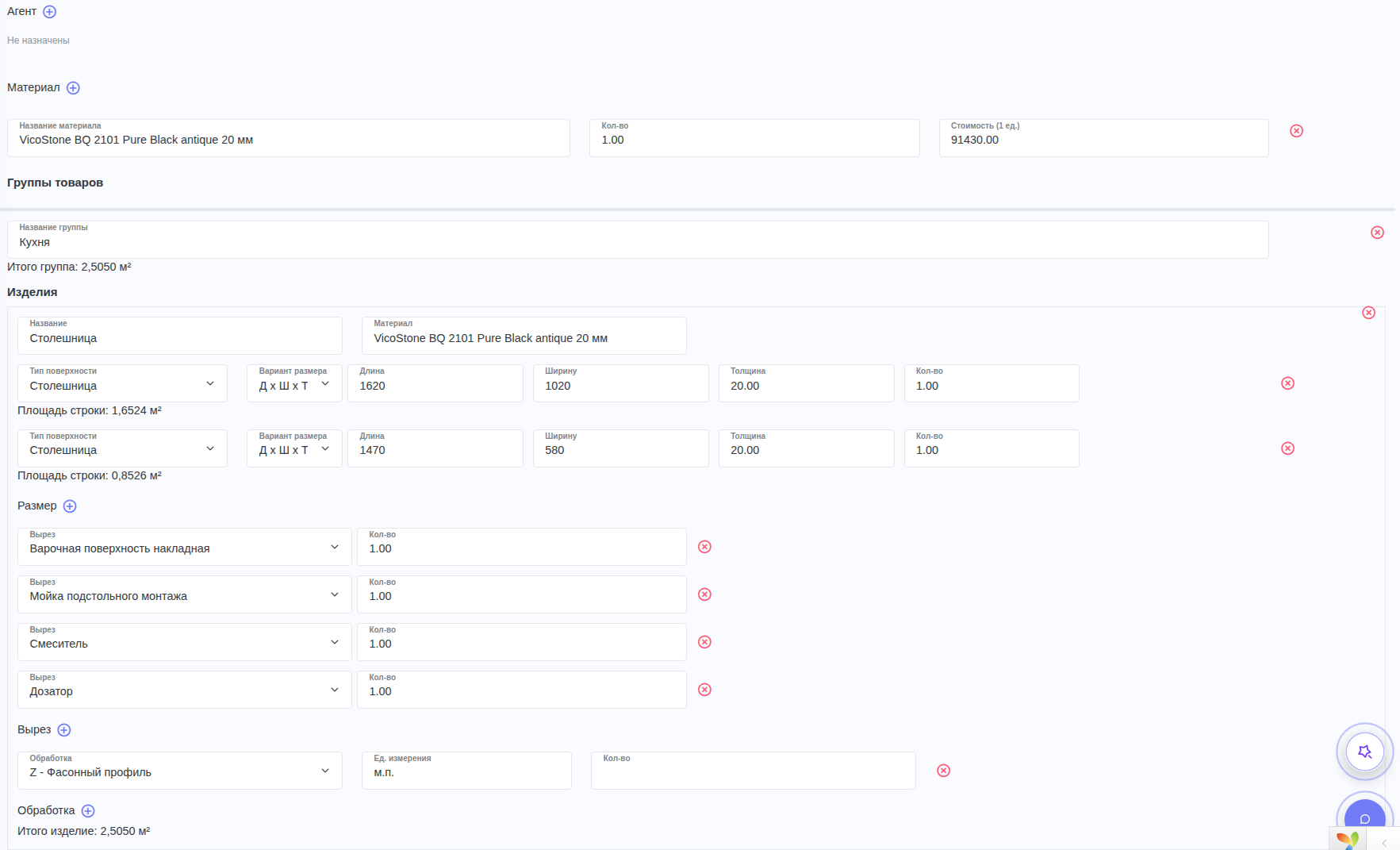1400x850 pixels.
Task: Open the Z - Фасонный профиль processing dropdown
Action: click(x=180, y=771)
